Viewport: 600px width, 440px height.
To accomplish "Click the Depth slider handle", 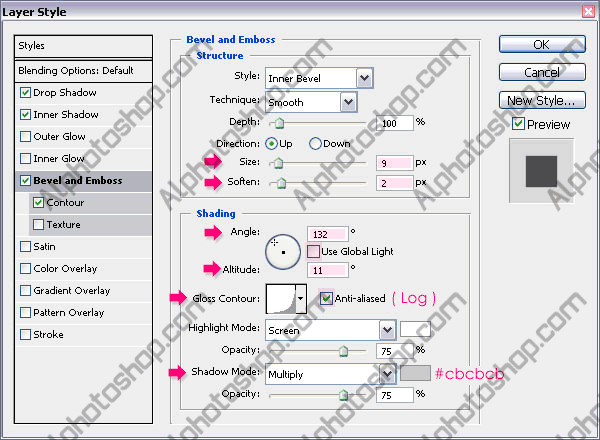I will (x=280, y=123).
